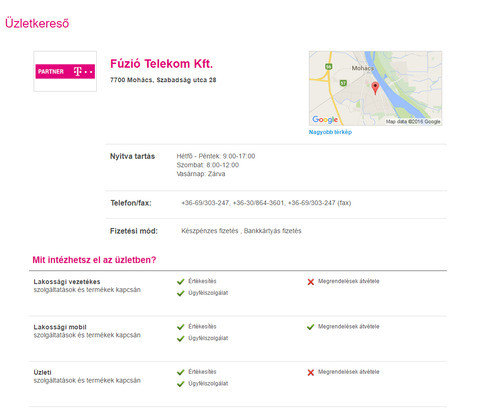Click green check next to Lakossági vezetékes Értékesítés
This screenshot has height=413, width=480.
coord(181,282)
